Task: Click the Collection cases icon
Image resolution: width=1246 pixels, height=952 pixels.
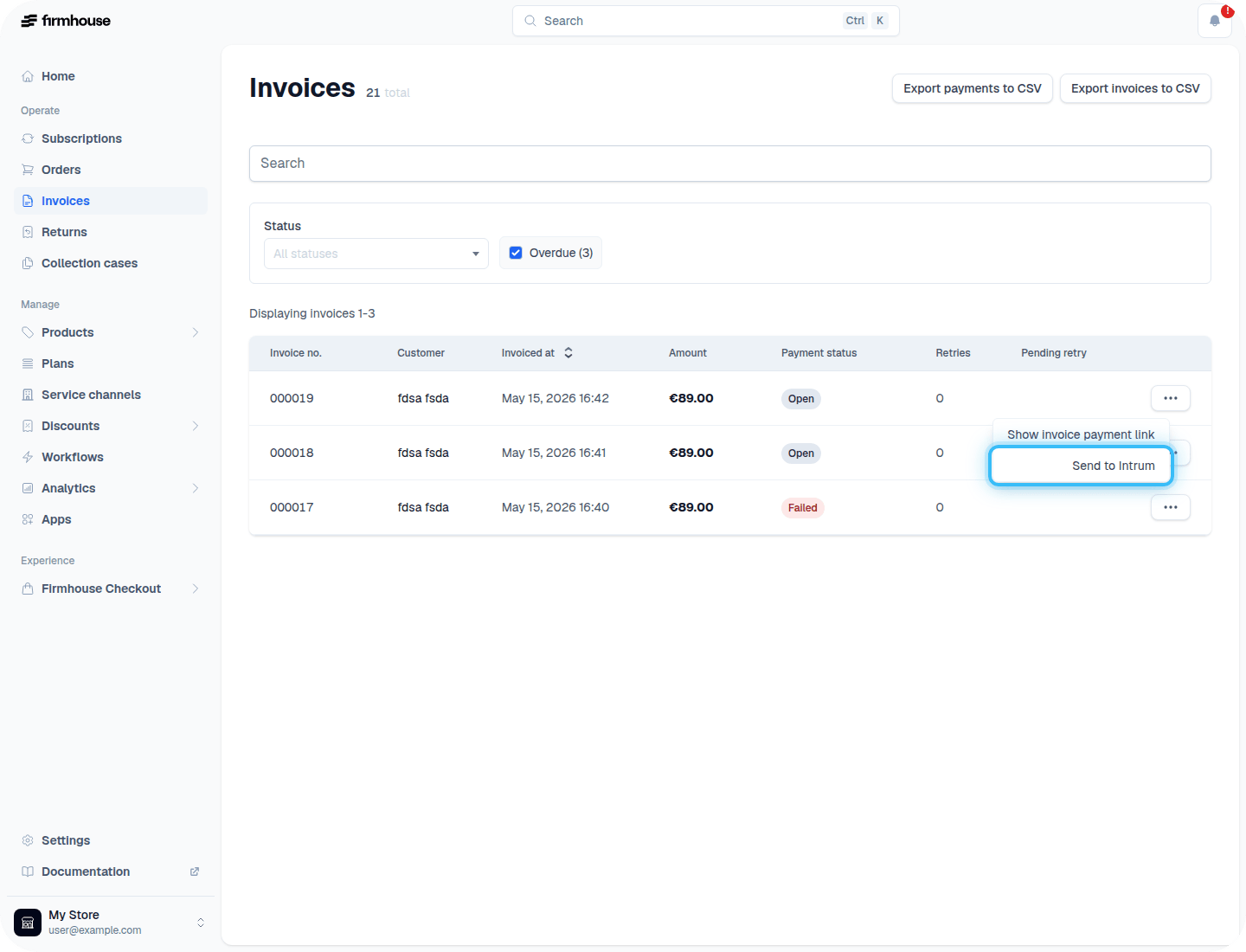Action: (x=28, y=263)
